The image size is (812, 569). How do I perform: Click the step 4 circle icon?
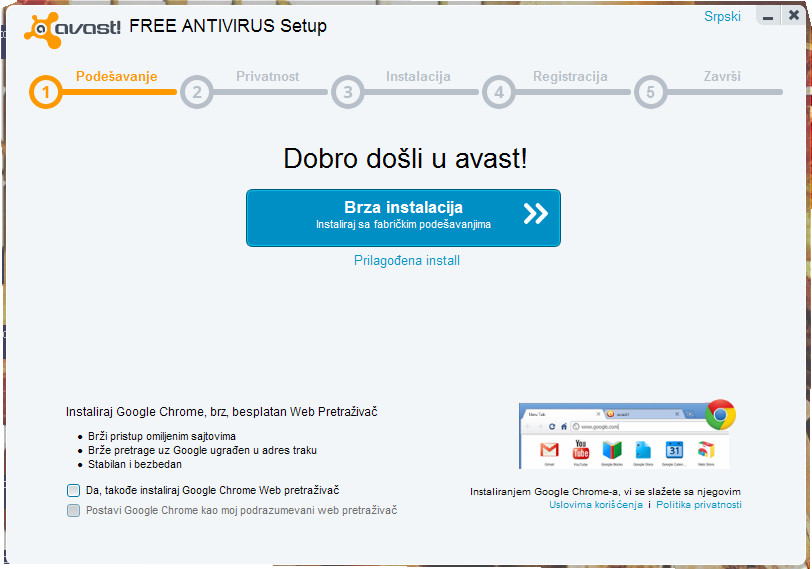[499, 92]
